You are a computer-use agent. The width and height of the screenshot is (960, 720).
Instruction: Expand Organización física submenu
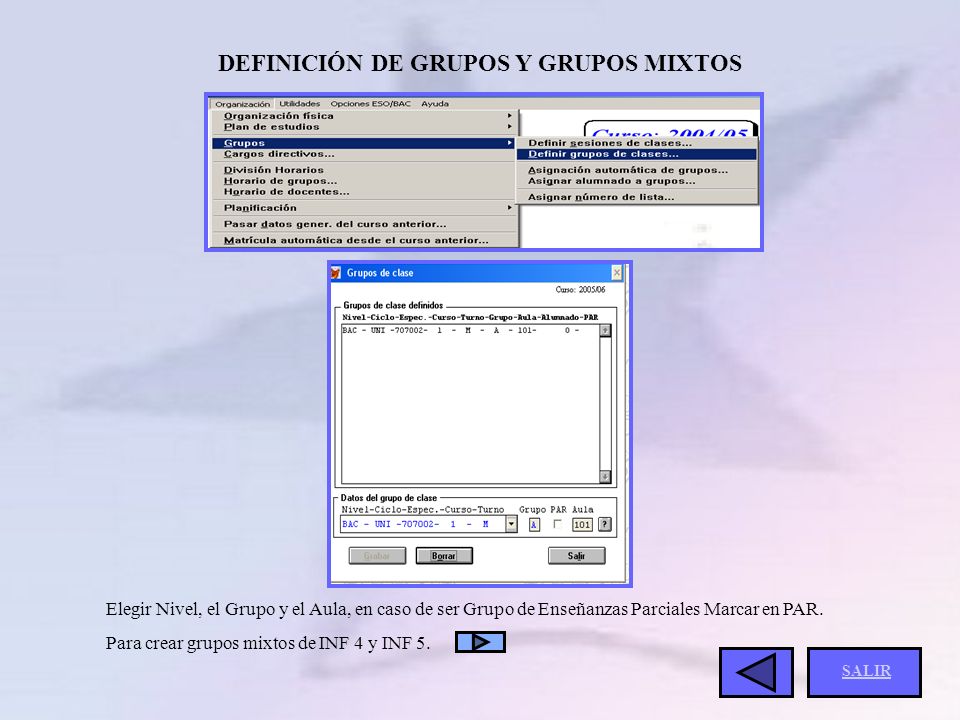[365, 116]
